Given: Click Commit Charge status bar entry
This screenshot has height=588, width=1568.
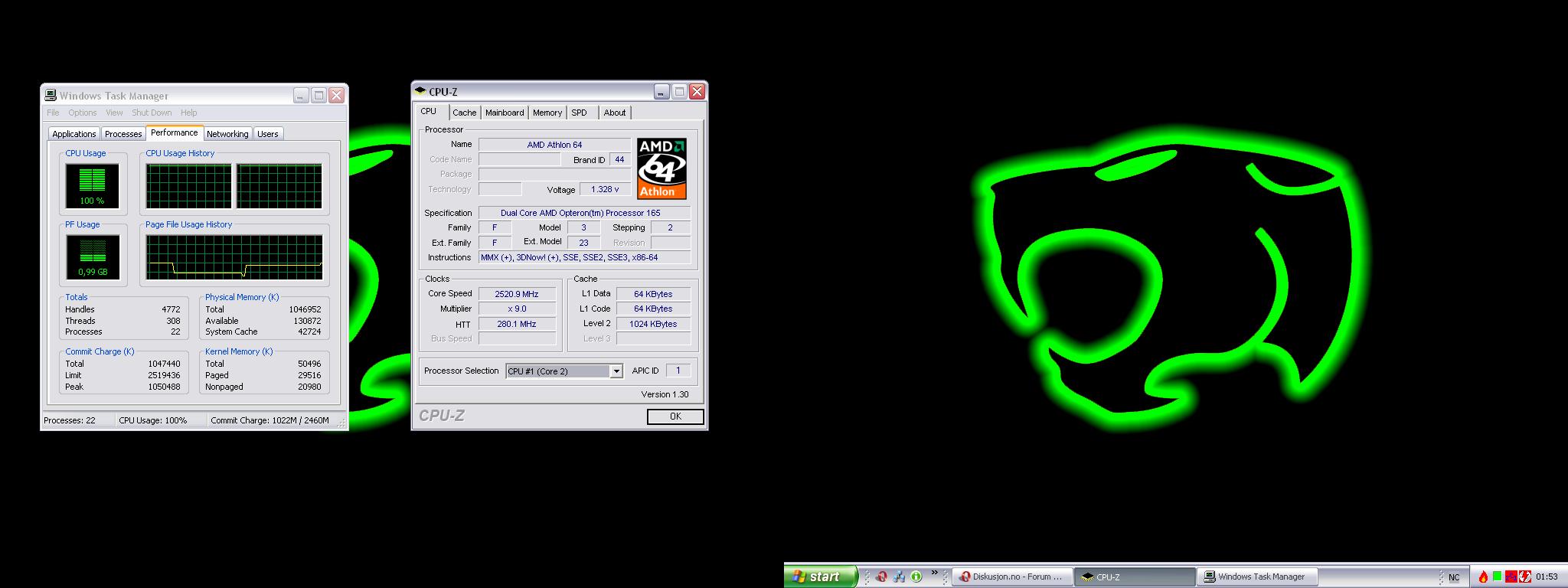Looking at the screenshot, I should [270, 420].
